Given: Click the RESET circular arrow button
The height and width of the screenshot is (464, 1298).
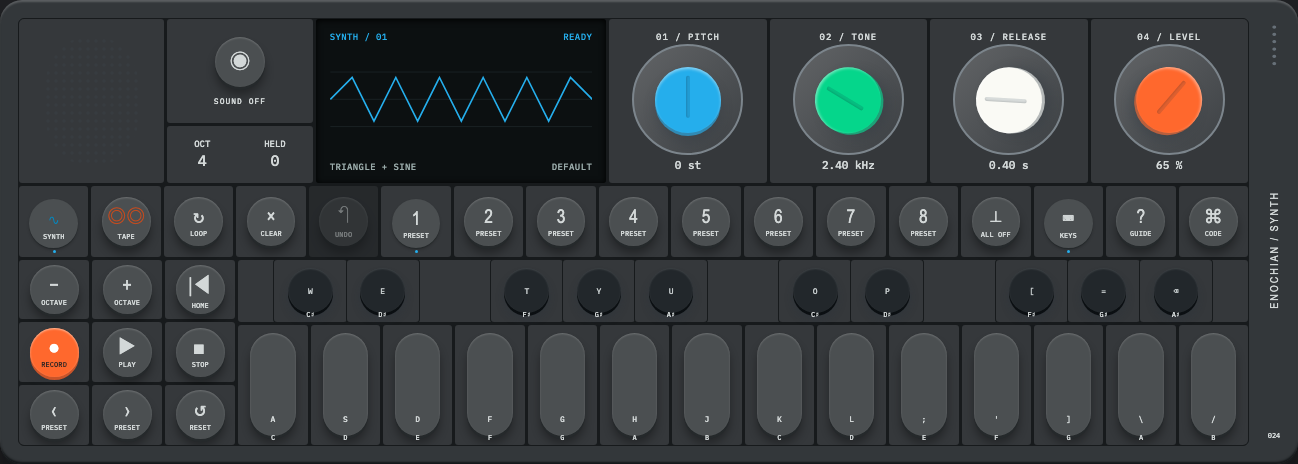Looking at the screenshot, I should coord(200,415).
